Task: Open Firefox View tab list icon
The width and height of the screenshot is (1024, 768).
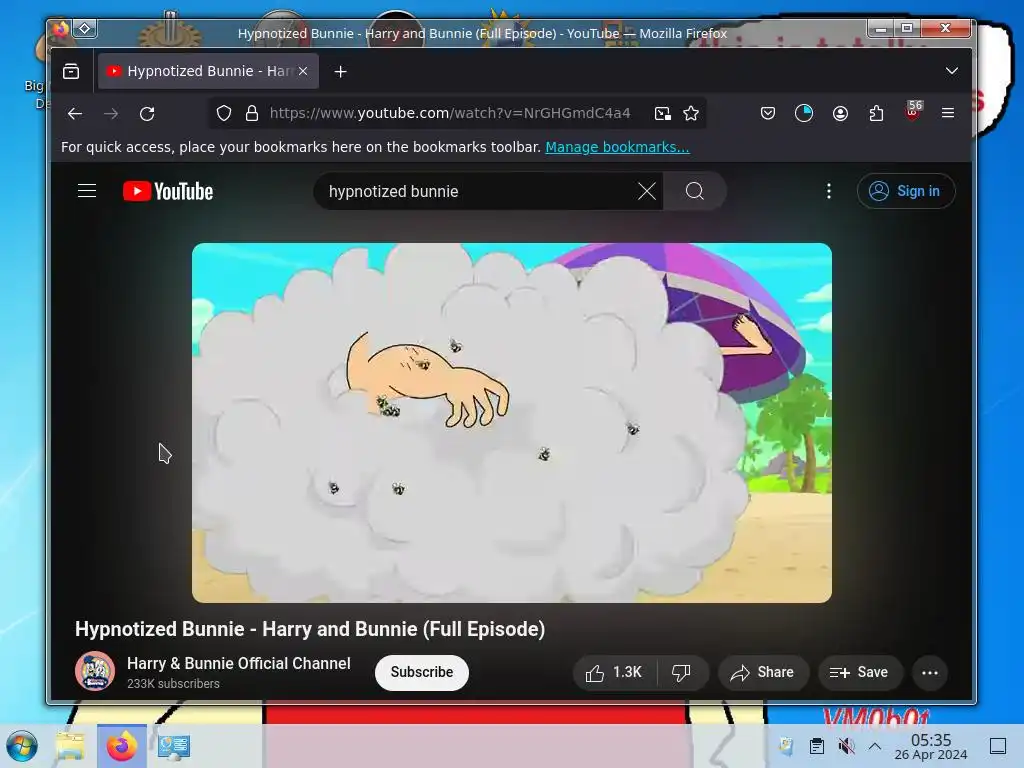Action: [71, 71]
